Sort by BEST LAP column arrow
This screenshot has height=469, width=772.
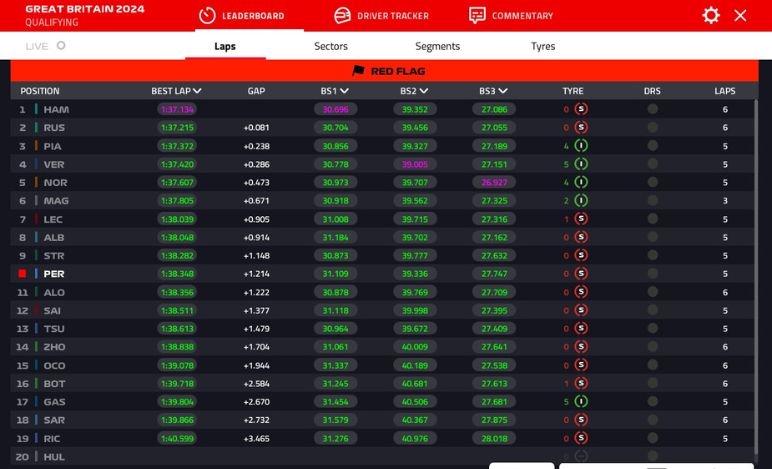point(198,91)
